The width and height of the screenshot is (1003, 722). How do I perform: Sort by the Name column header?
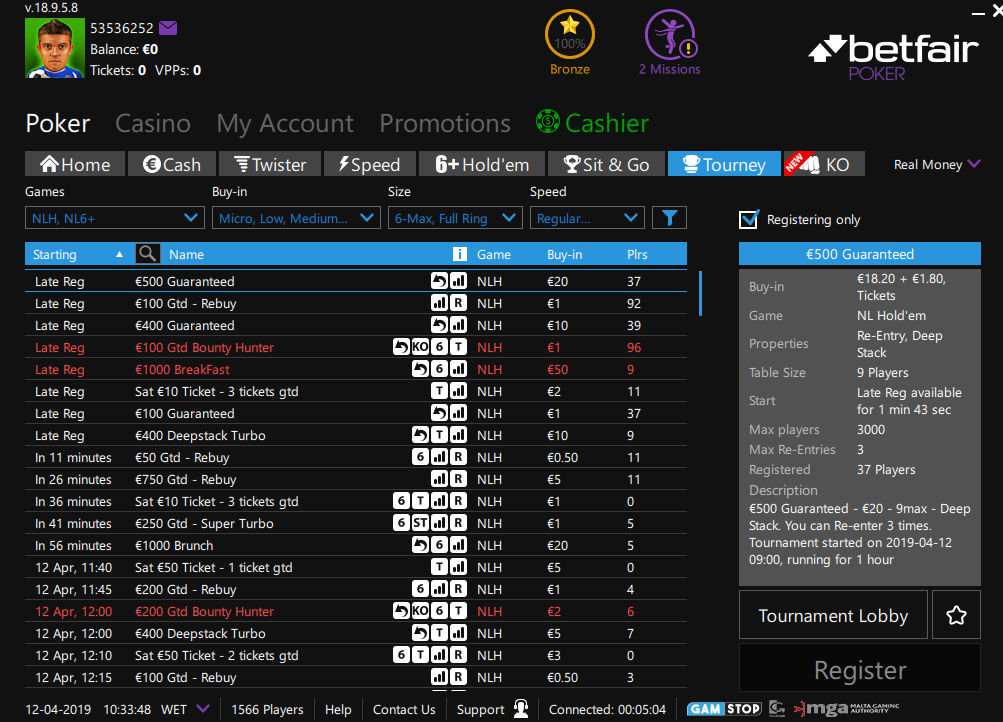[186, 254]
